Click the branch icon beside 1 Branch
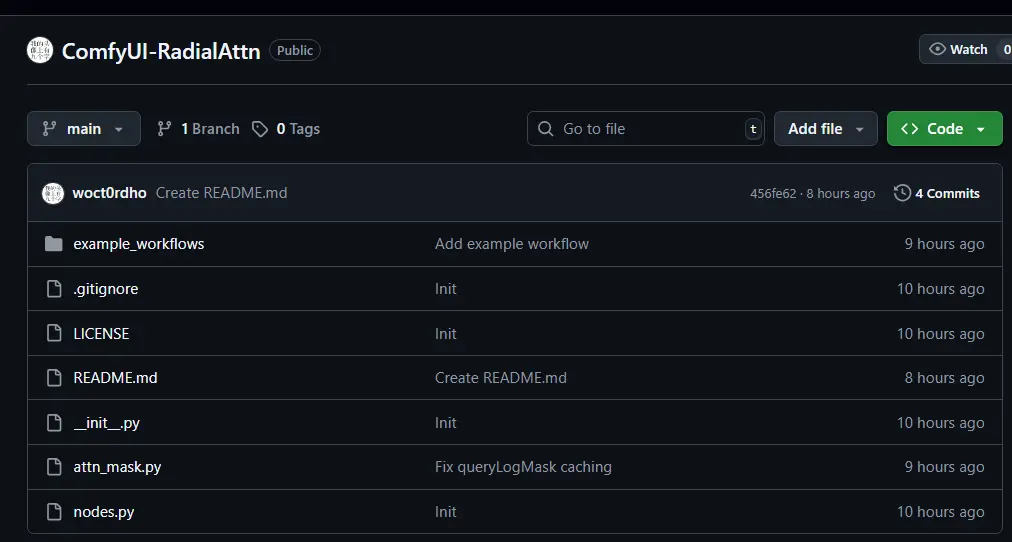 point(165,129)
